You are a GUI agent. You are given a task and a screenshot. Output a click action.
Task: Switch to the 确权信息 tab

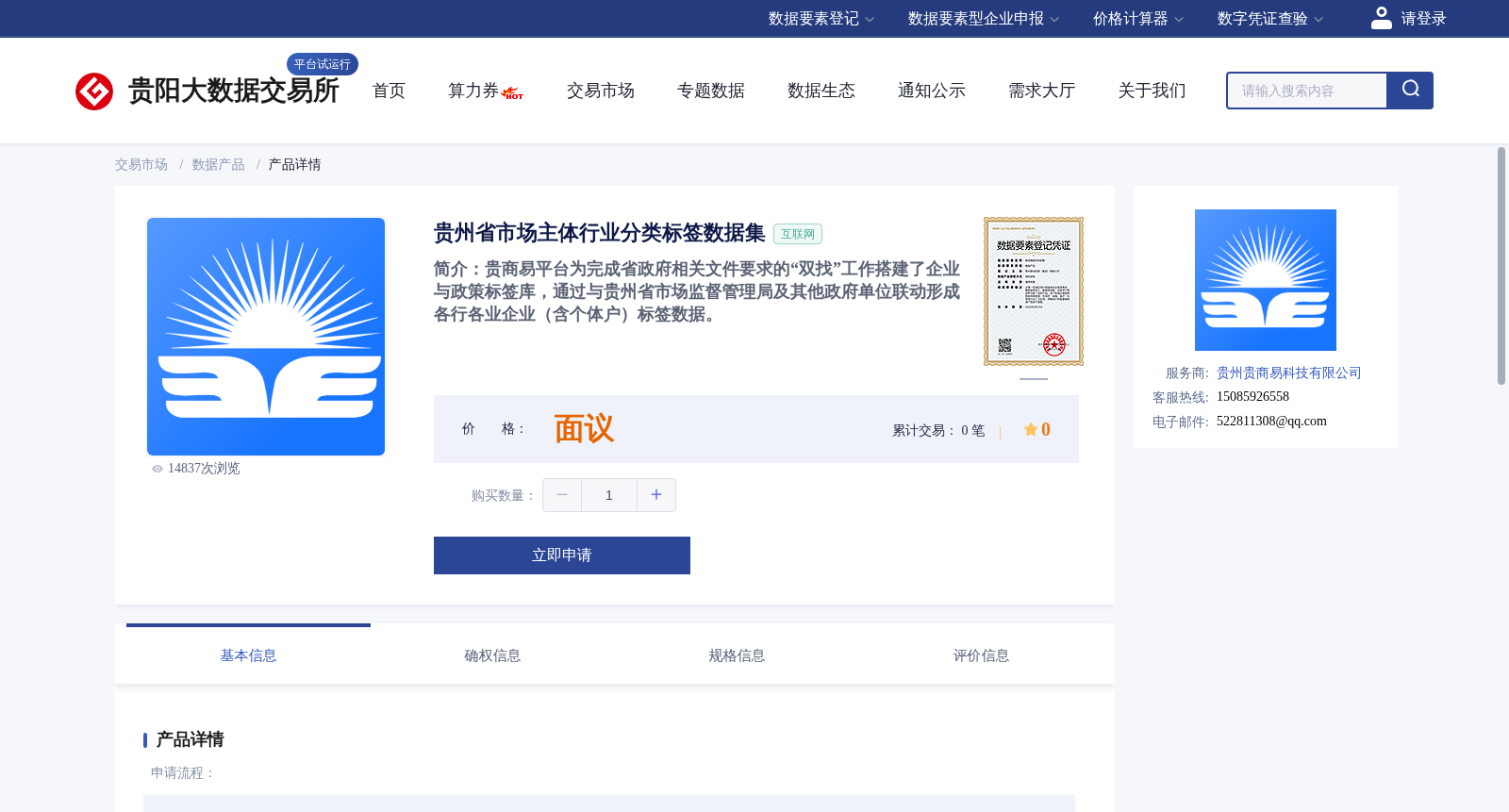pos(492,655)
